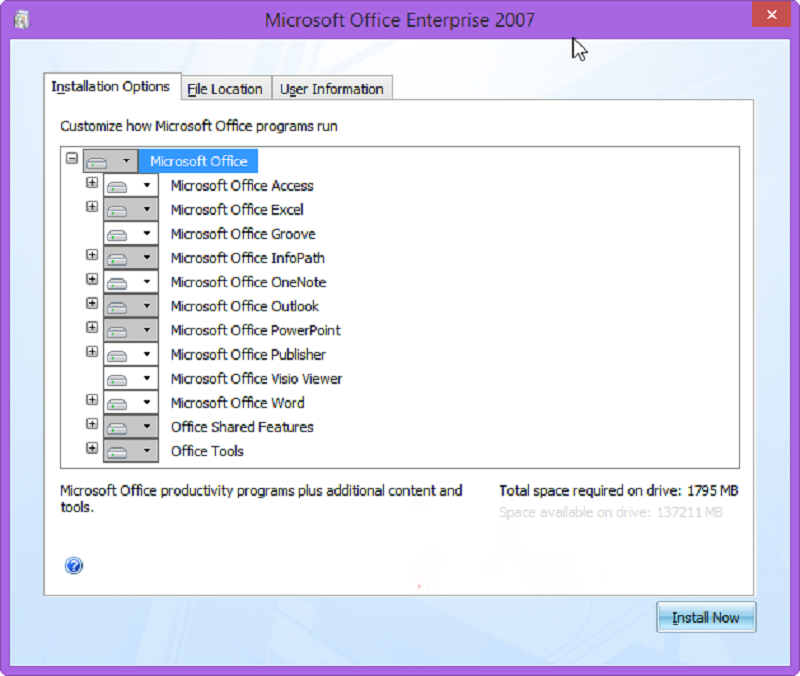The image size is (800, 676).
Task: Expand the Microsoft Office InfoPath node
Action: coord(92,255)
